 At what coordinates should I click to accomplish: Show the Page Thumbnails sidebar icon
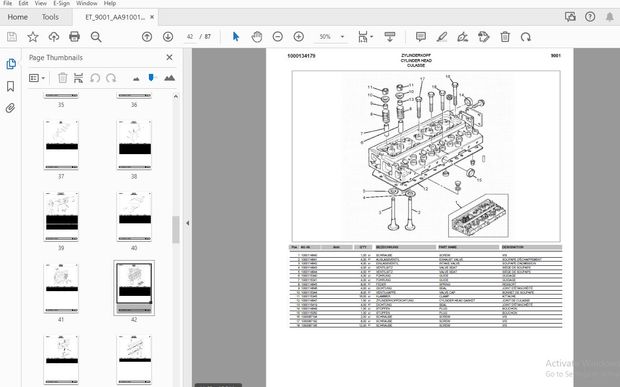11,64
